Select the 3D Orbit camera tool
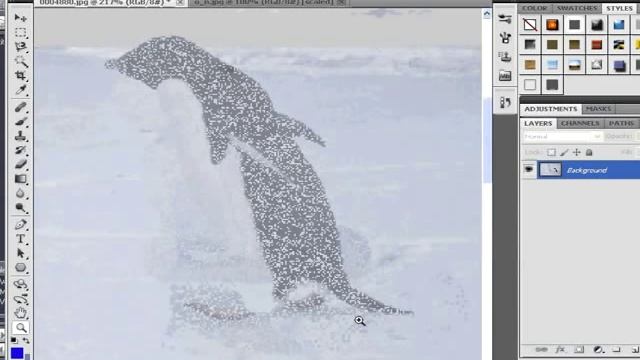The width and height of the screenshot is (640, 360). 20,299
